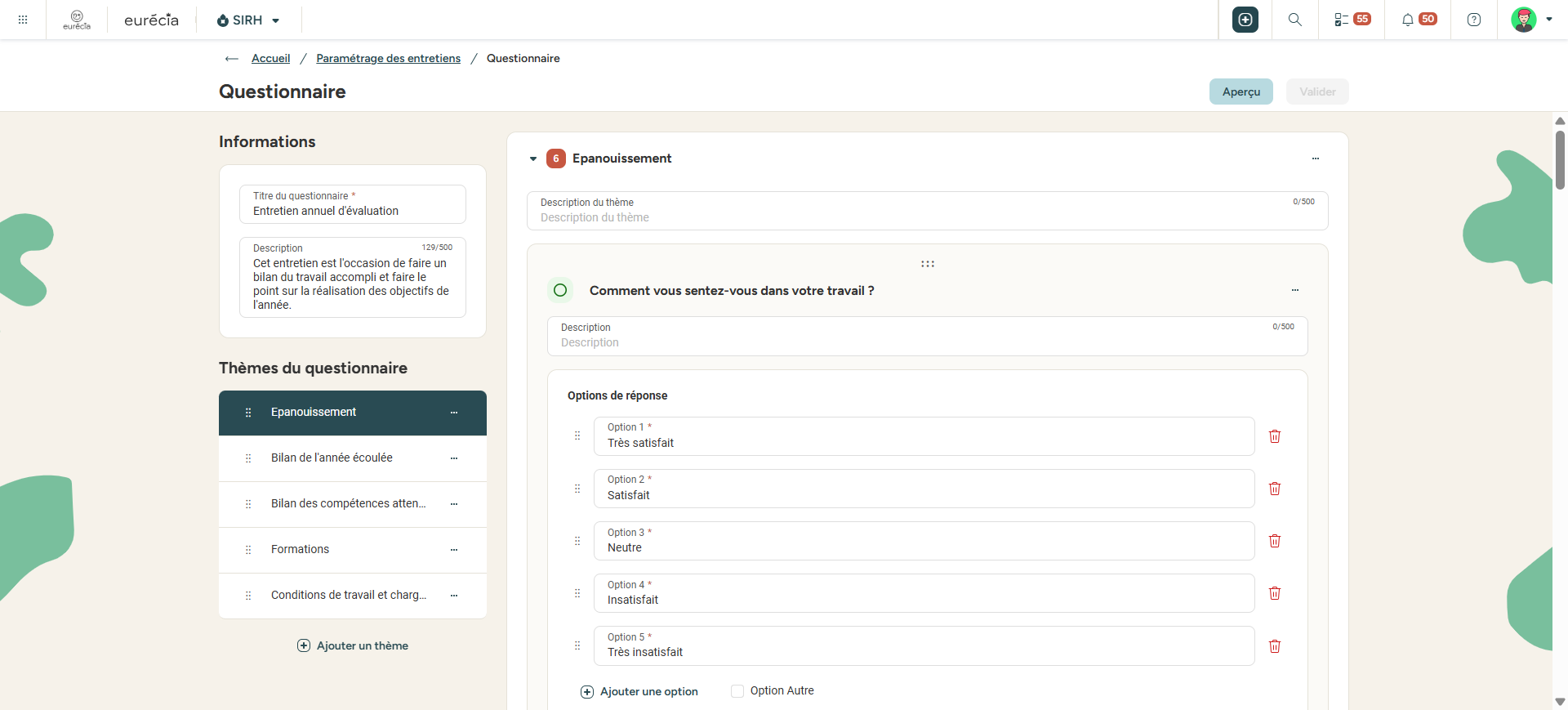
Task: Open Paramétrage des entretiens breadcrumb
Action: [388, 59]
